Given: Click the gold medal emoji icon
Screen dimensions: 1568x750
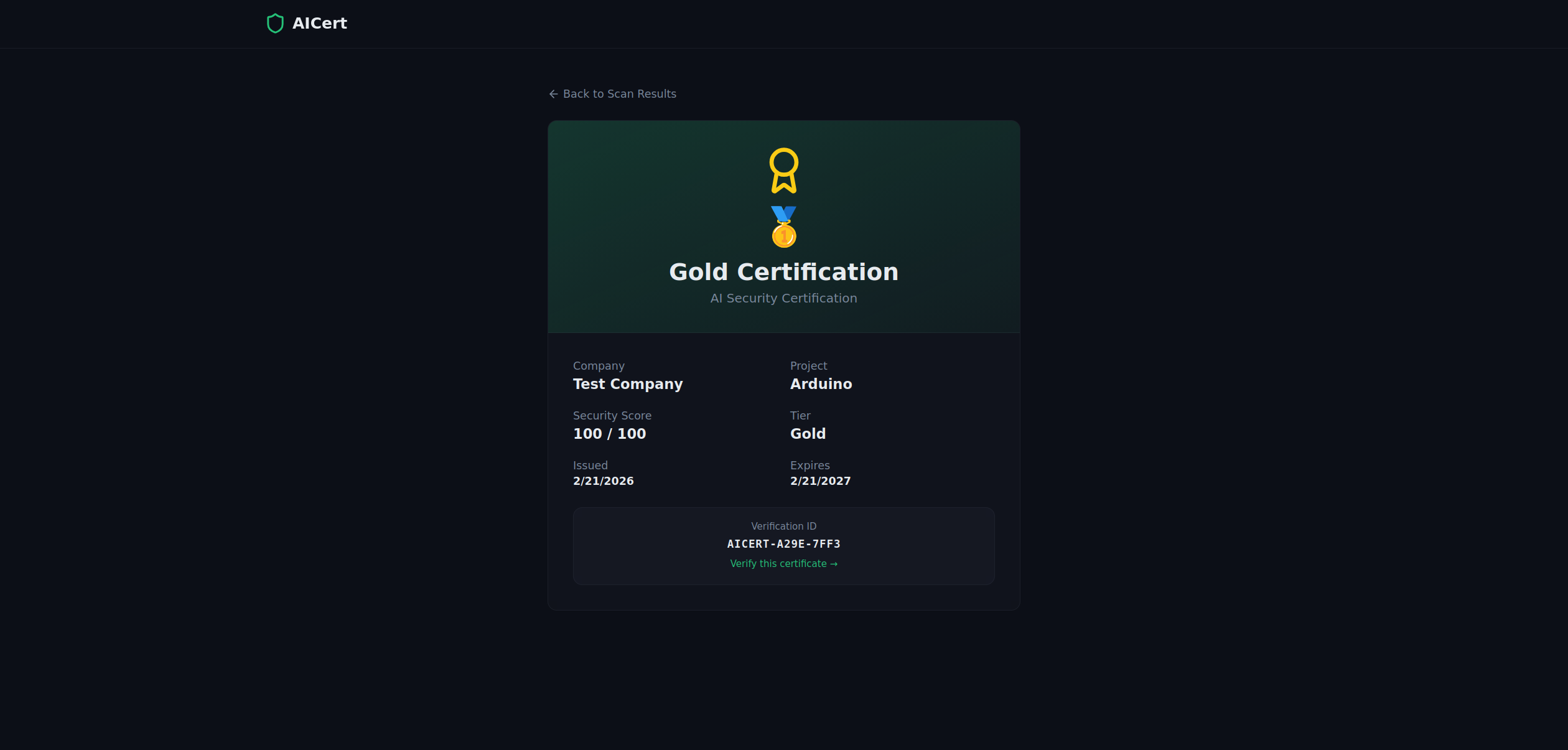Looking at the screenshot, I should tap(783, 227).
